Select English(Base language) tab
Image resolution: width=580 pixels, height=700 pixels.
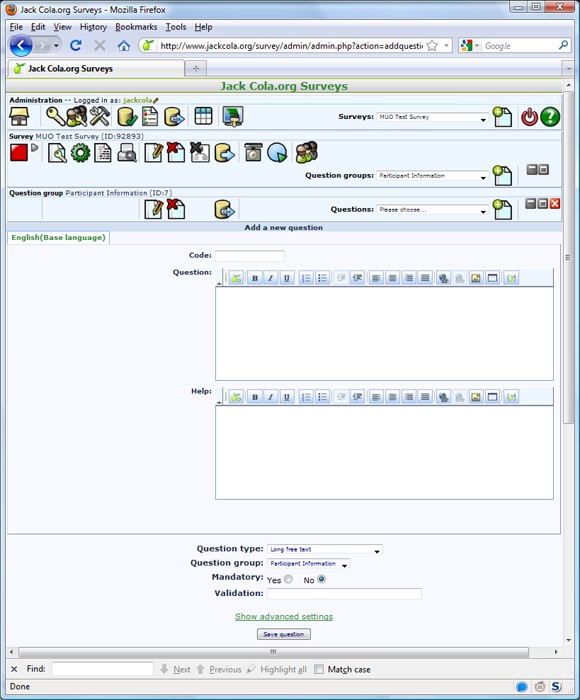coord(58,238)
